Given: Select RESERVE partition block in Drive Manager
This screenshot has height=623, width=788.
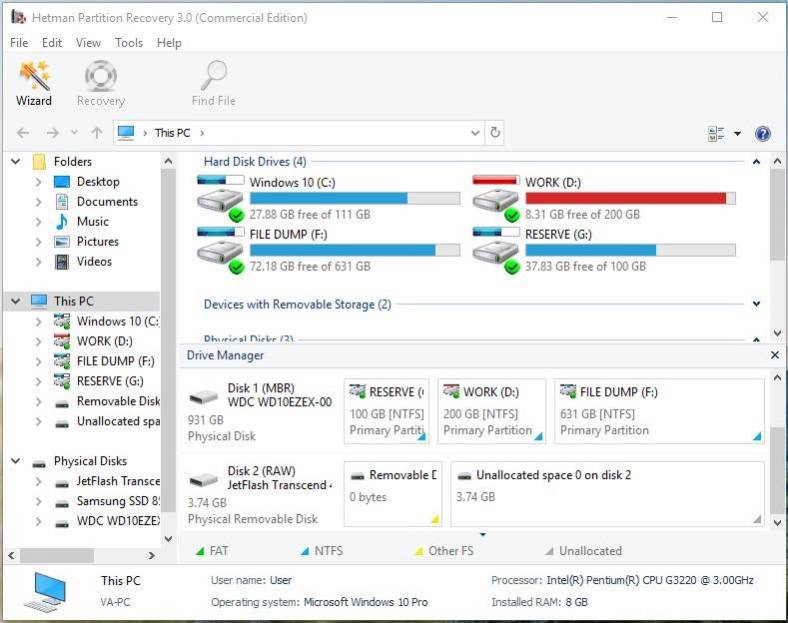Looking at the screenshot, I should click(386, 411).
